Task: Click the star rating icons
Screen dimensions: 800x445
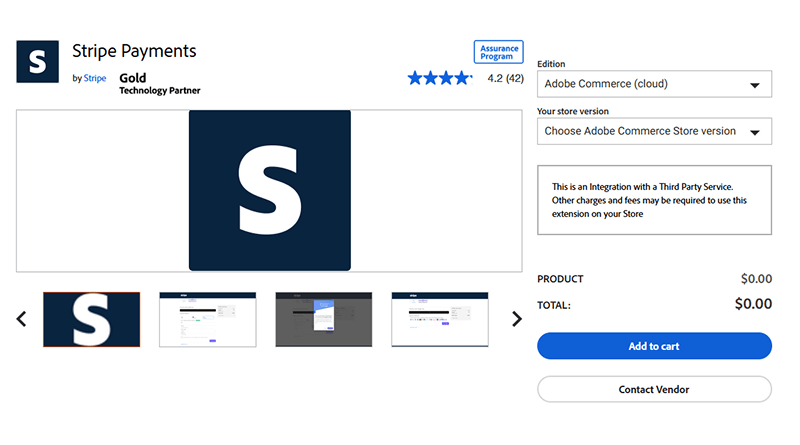Action: (440, 78)
